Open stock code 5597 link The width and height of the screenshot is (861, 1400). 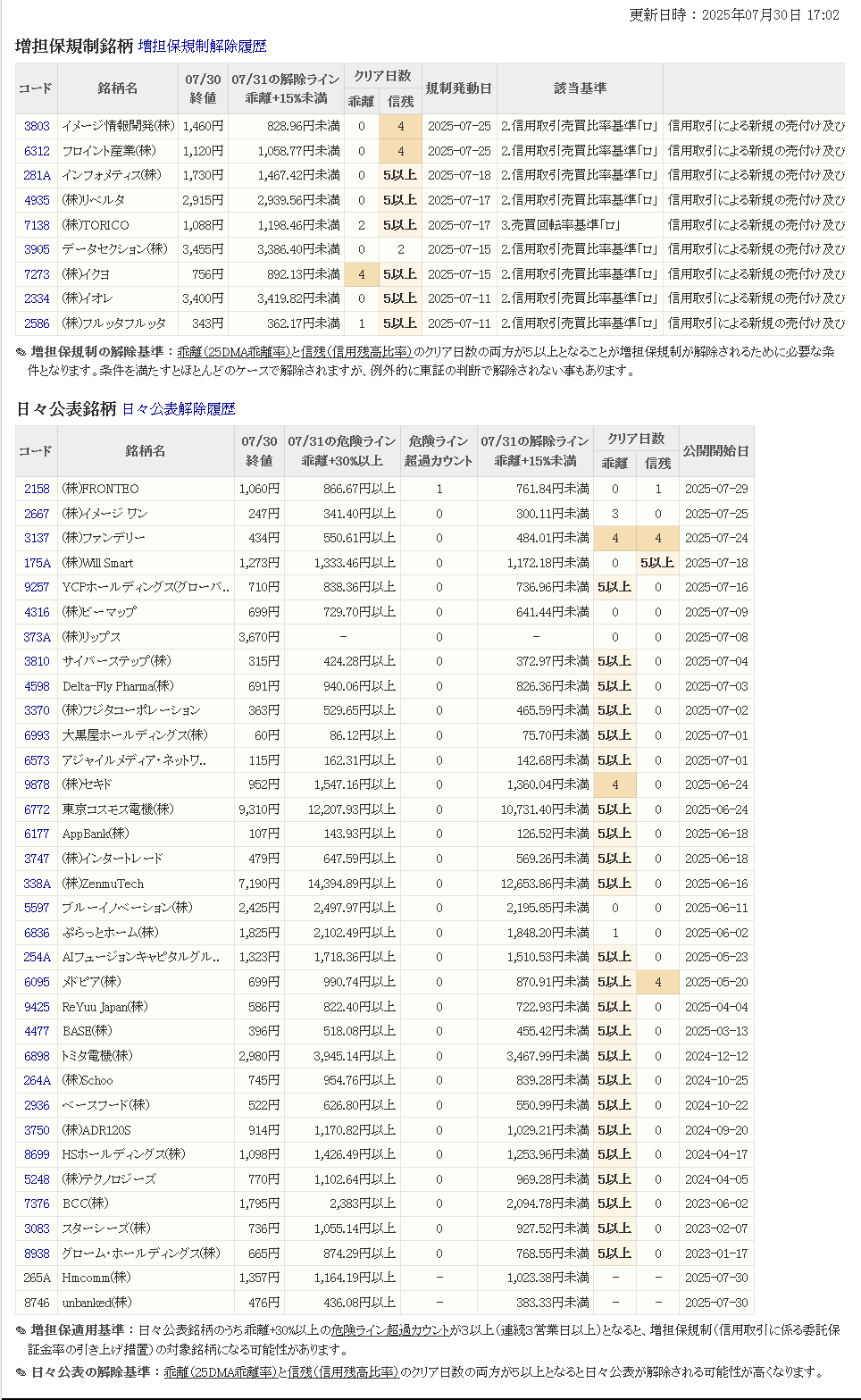(37, 908)
